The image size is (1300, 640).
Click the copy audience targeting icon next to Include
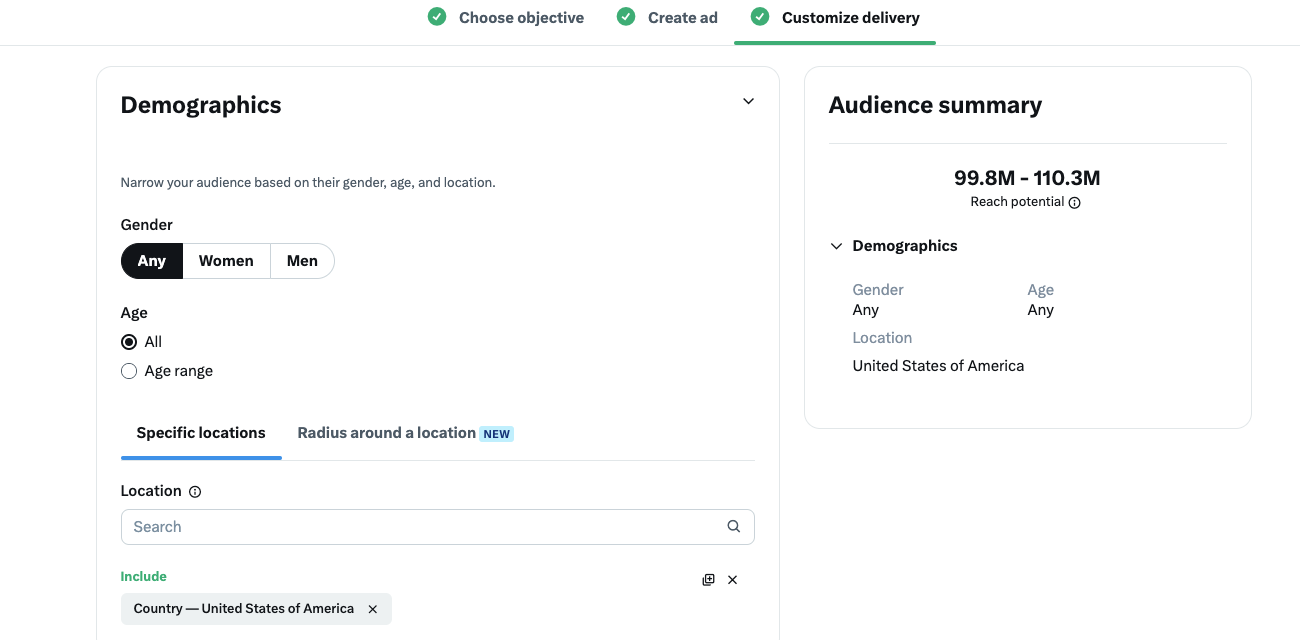point(708,579)
